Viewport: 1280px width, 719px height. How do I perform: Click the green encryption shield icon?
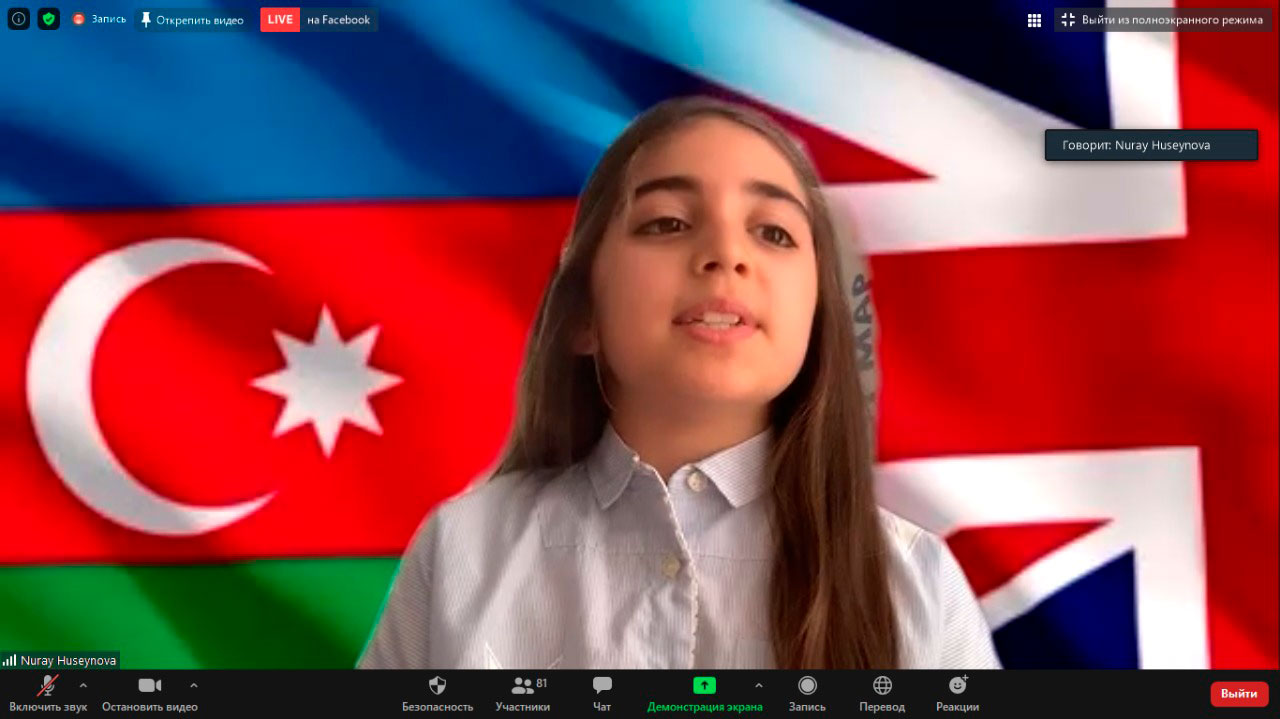click(49, 19)
